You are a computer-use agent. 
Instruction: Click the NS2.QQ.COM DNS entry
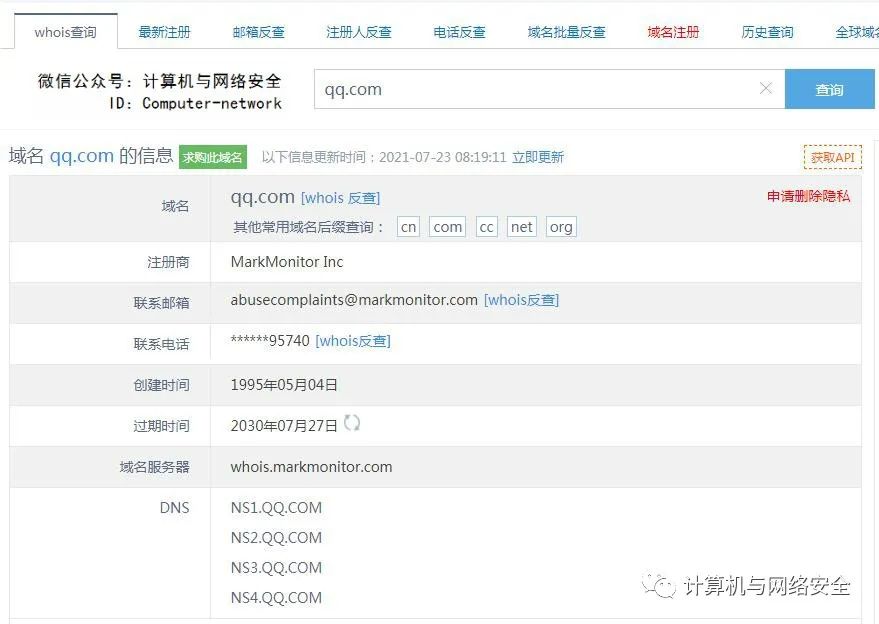tap(276, 538)
